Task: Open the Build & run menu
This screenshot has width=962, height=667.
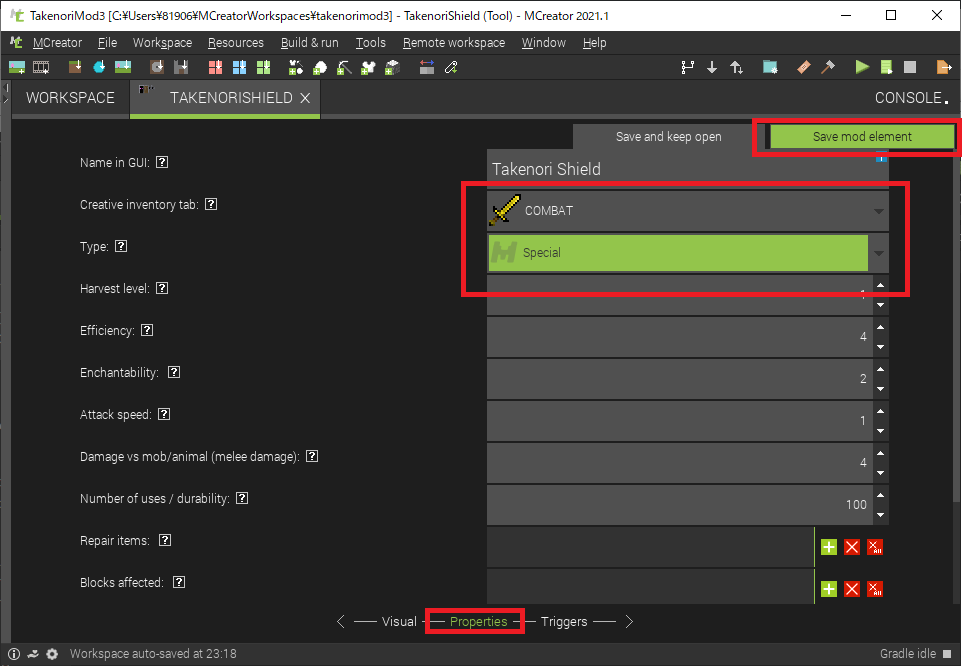Action: pos(309,43)
